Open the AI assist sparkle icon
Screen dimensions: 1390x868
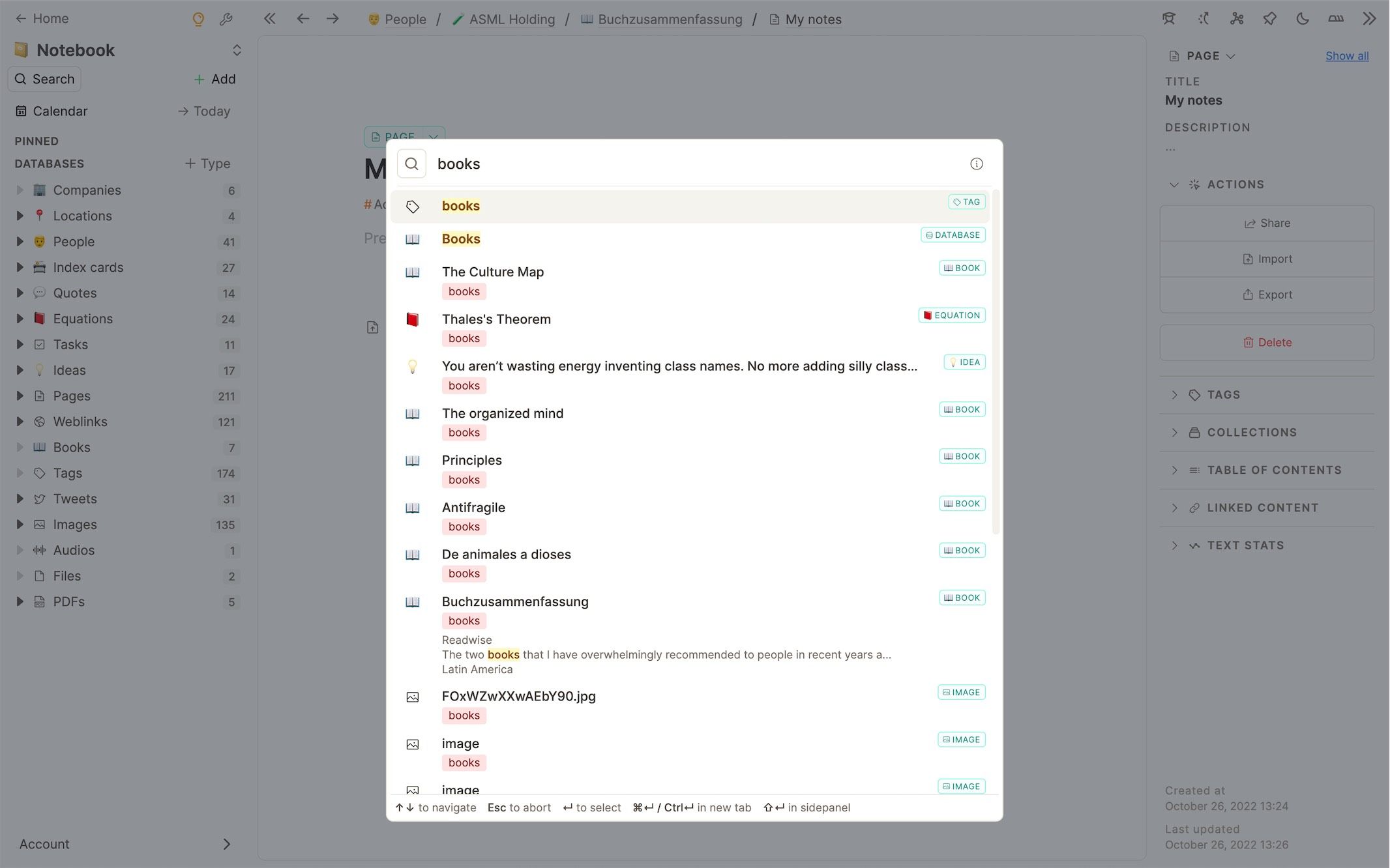click(x=1203, y=18)
